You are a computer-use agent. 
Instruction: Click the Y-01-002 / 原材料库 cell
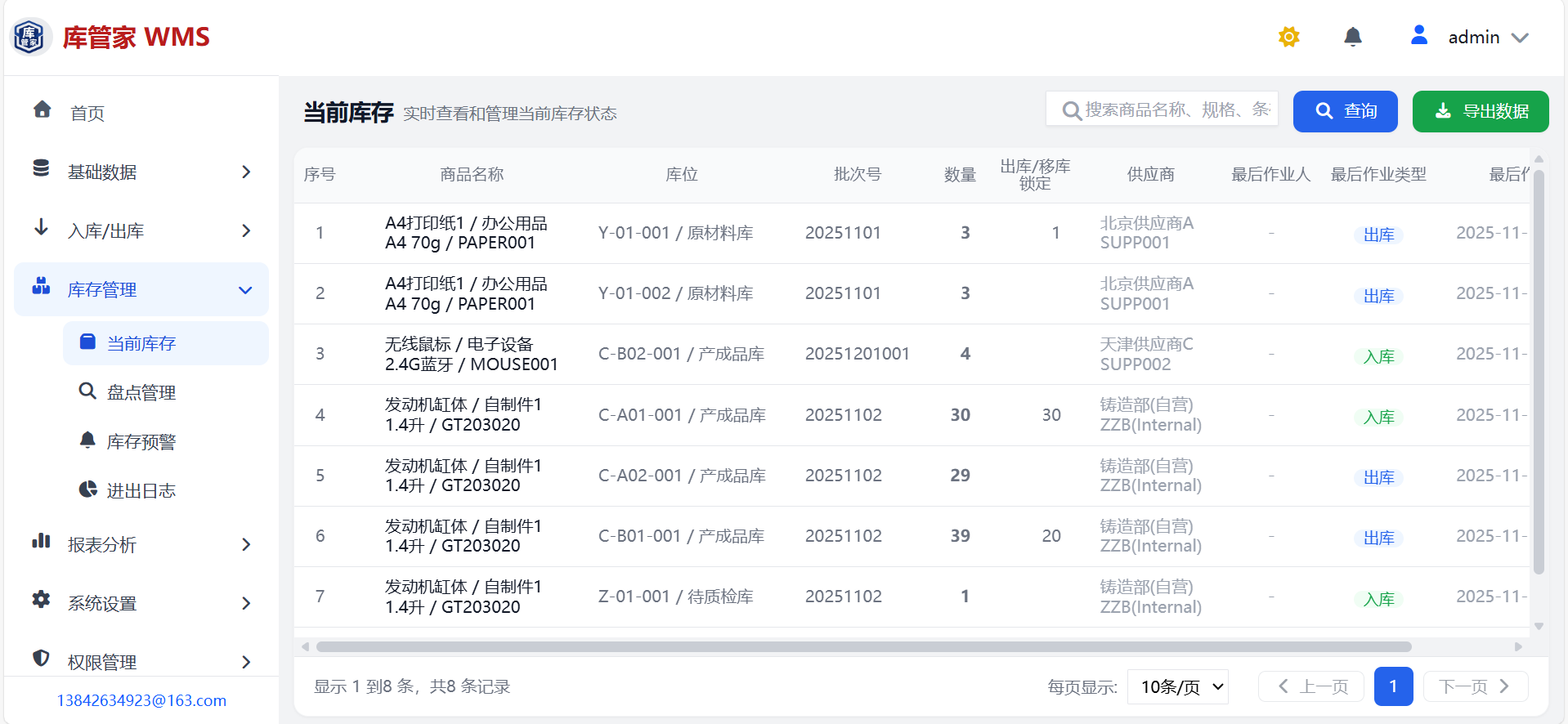pos(676,293)
